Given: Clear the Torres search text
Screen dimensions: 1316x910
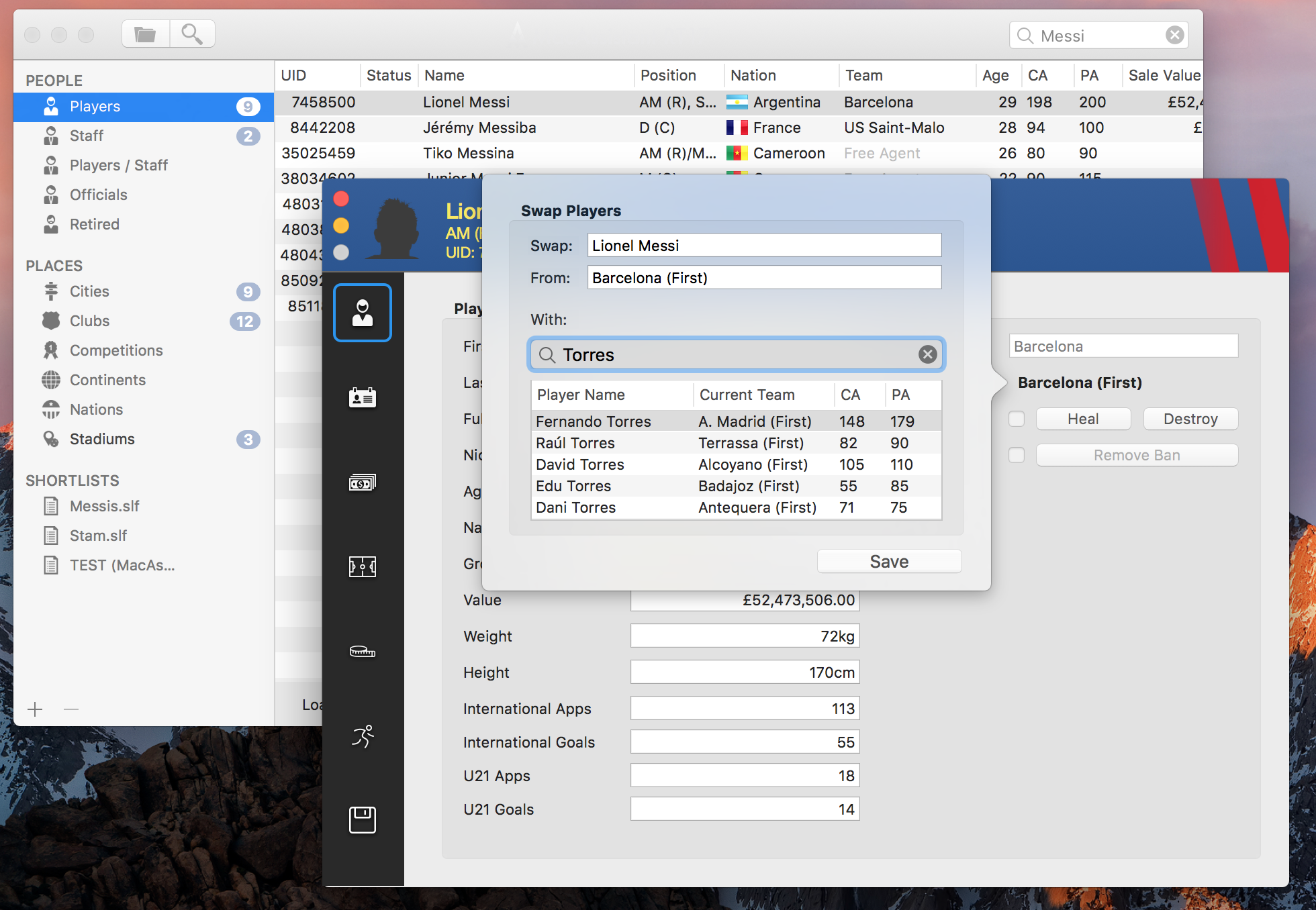Looking at the screenshot, I should coord(928,354).
